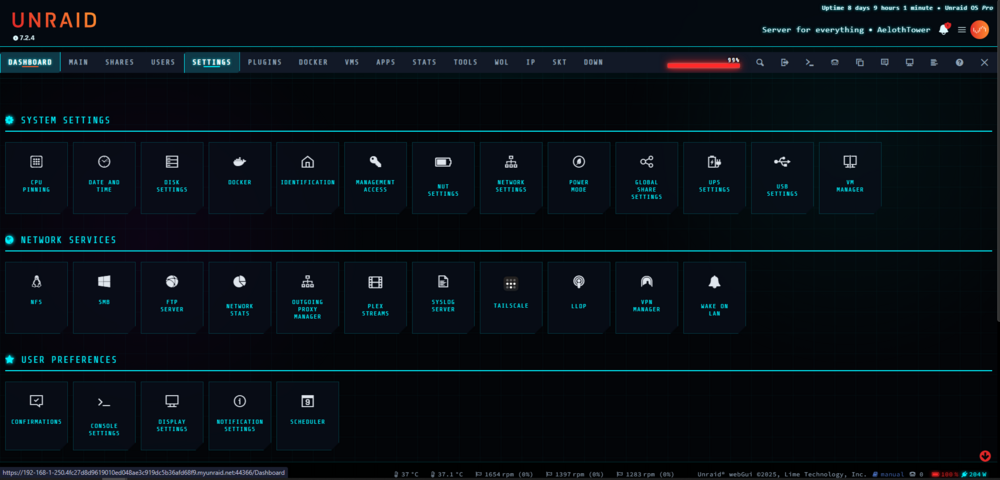Open Wake on LAN settings
The height and width of the screenshot is (480, 1000).
click(714, 298)
